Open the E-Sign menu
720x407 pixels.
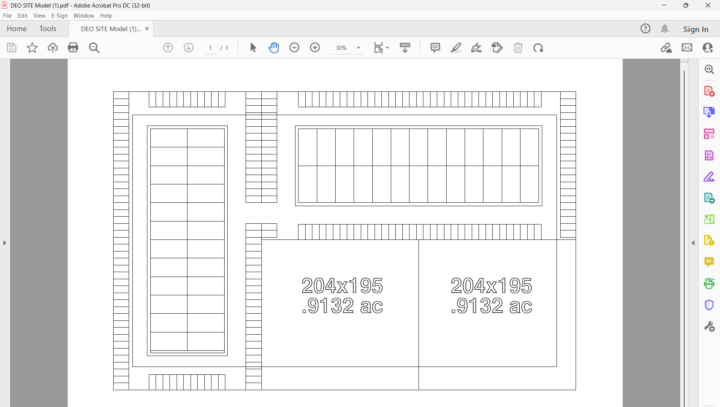point(59,16)
